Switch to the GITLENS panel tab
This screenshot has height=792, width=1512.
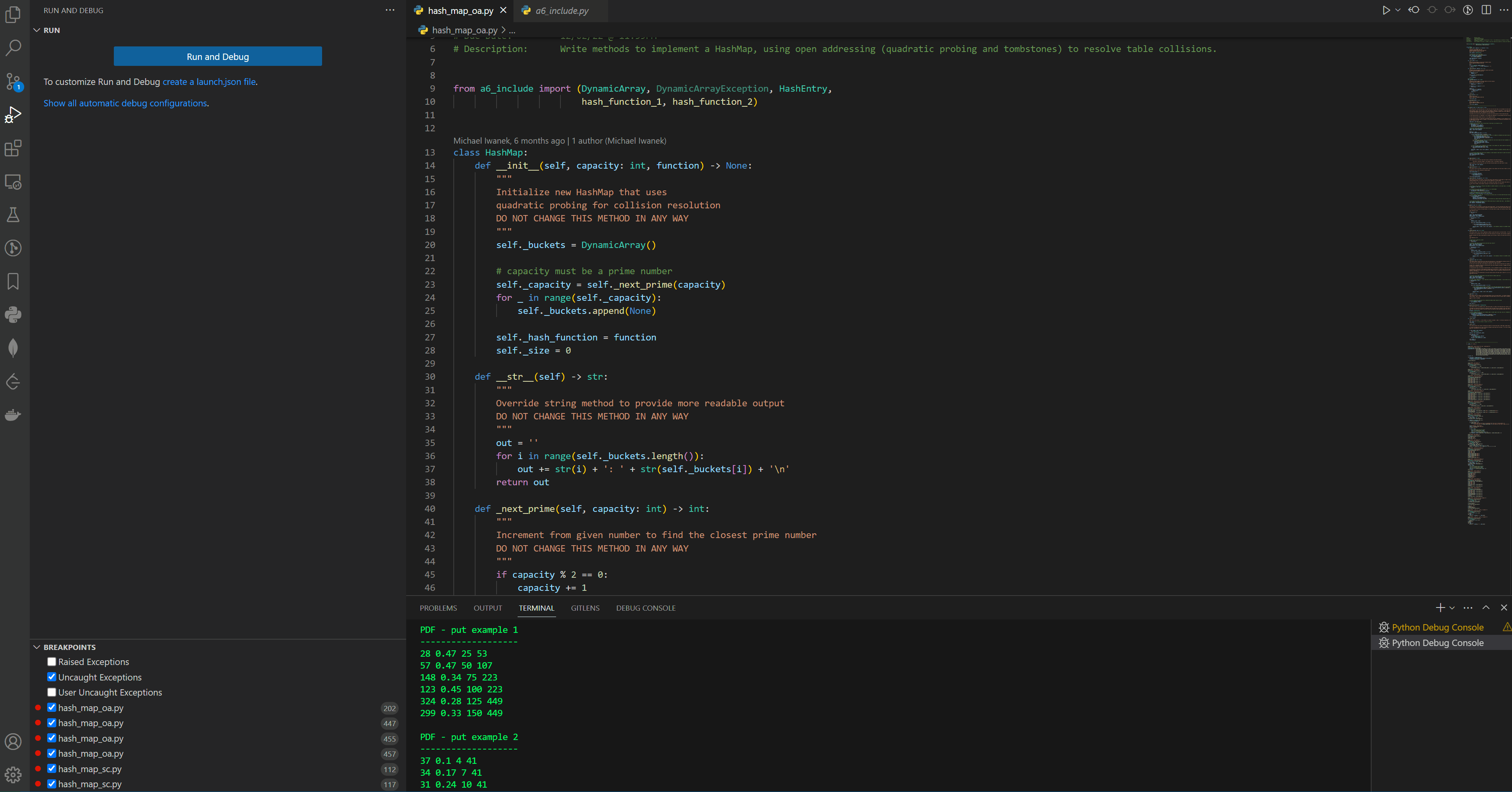585,608
